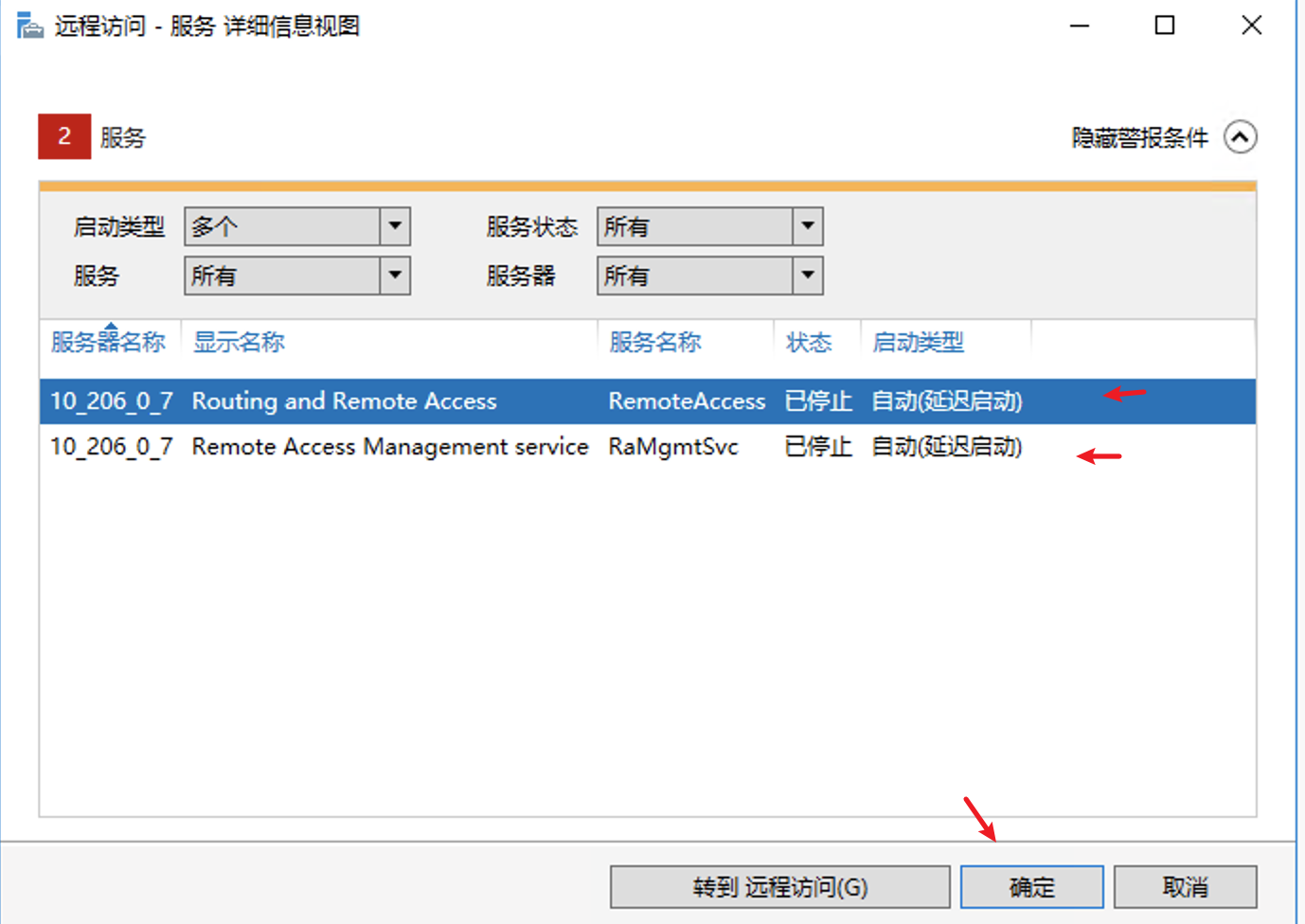Viewport: 1305px width, 924px height.
Task: Open the 服务状态 filter dropdown
Action: click(806, 226)
